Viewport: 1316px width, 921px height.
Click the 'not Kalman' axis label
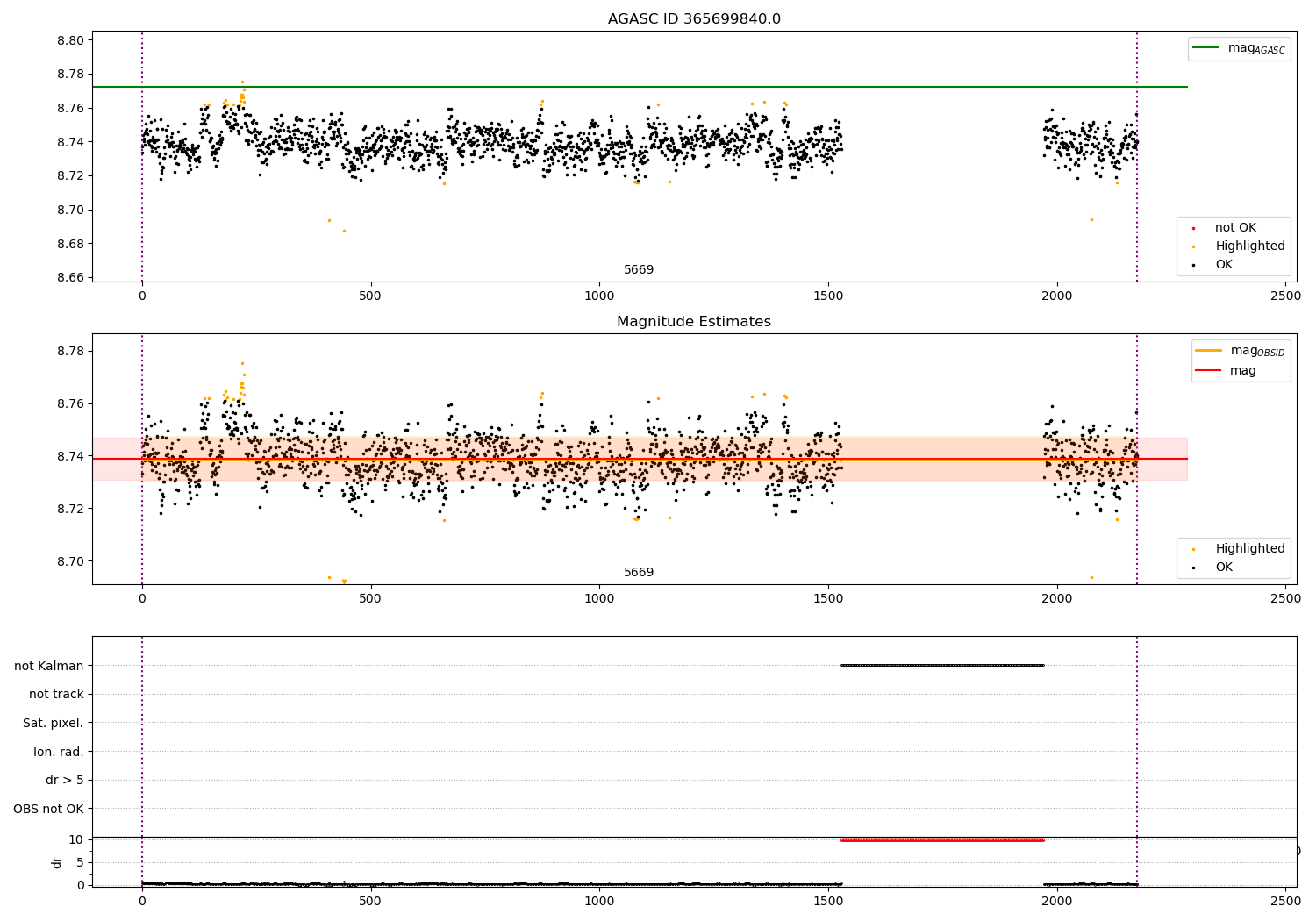click(49, 666)
